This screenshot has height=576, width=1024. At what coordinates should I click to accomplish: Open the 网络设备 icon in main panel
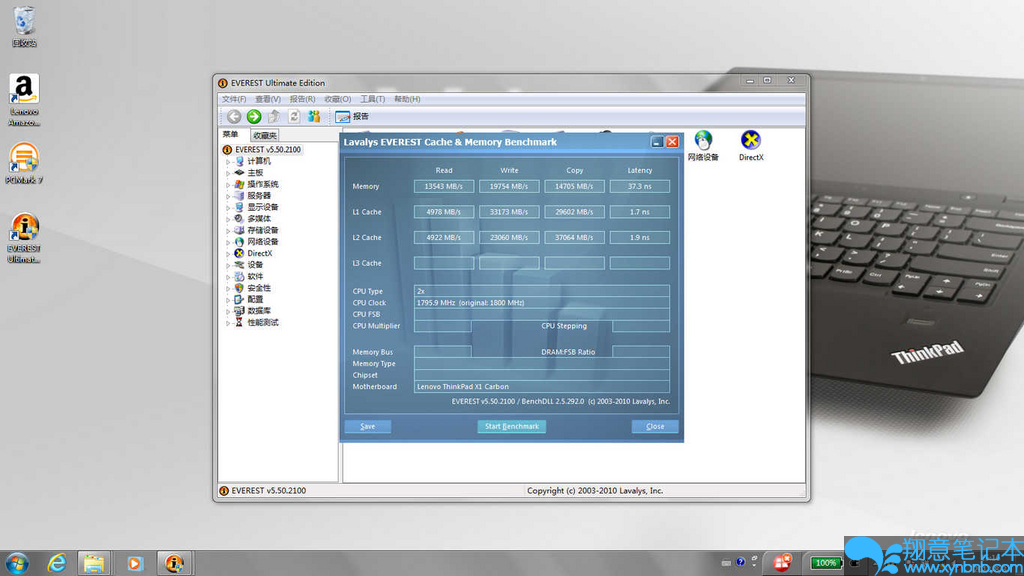tap(703, 146)
